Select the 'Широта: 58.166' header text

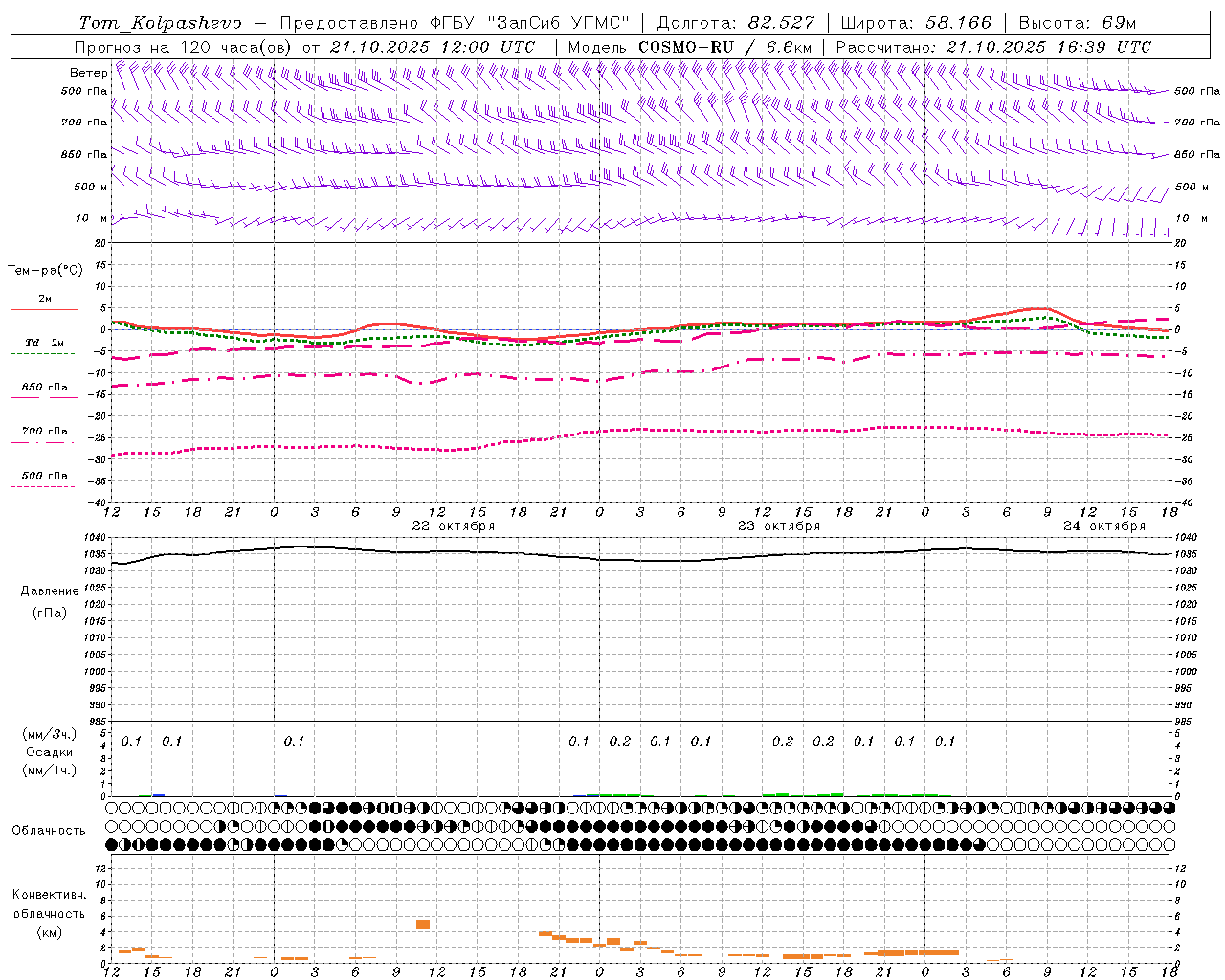click(x=917, y=23)
